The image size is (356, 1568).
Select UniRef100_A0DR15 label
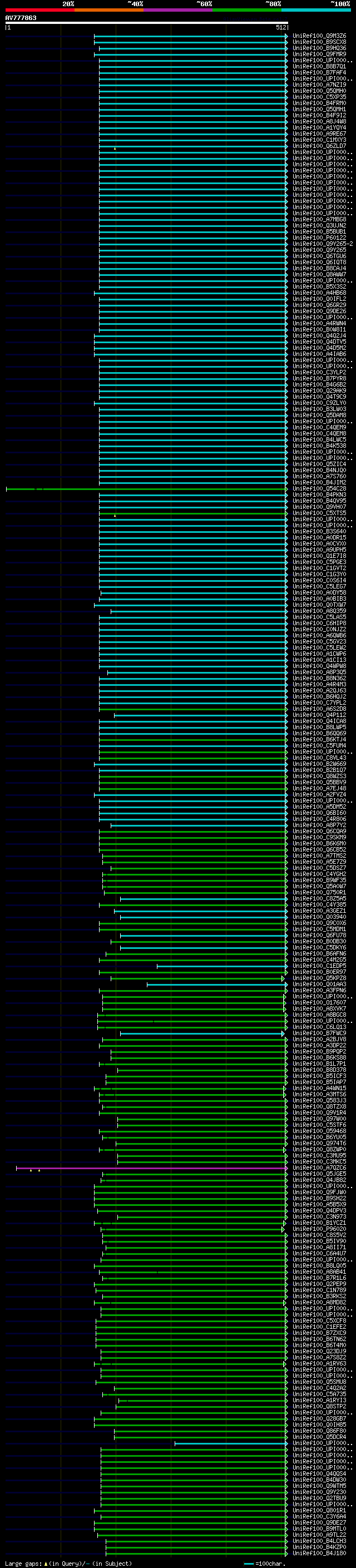[x=319, y=537]
